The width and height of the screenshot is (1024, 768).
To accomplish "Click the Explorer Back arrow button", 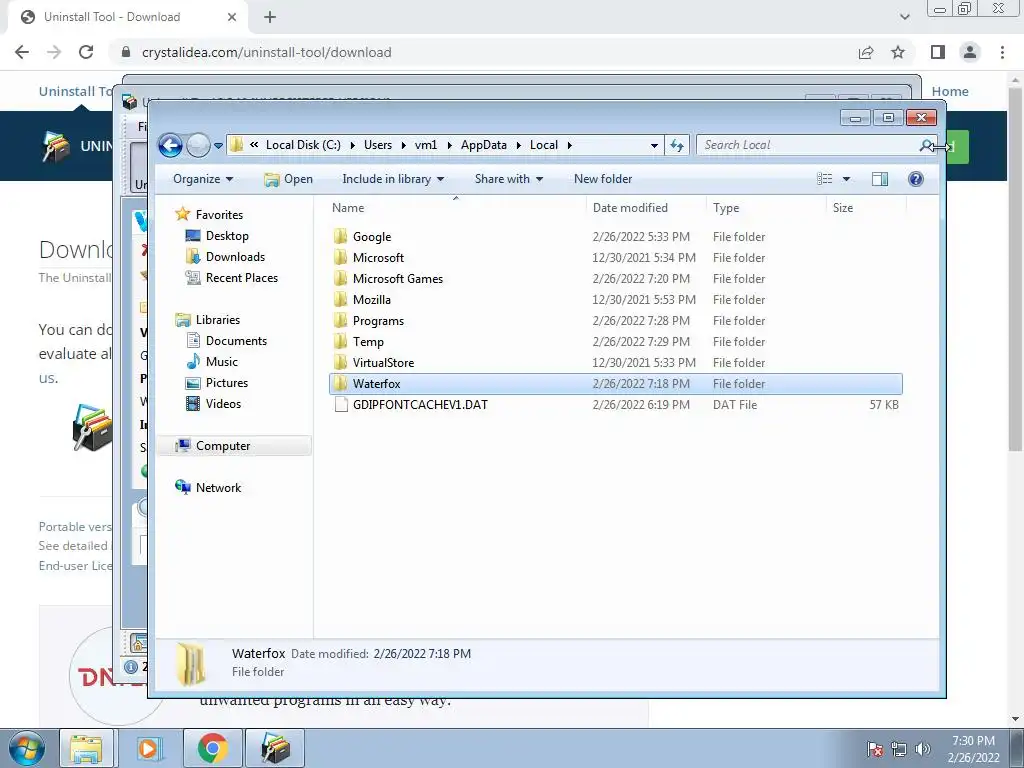I will pos(170,145).
